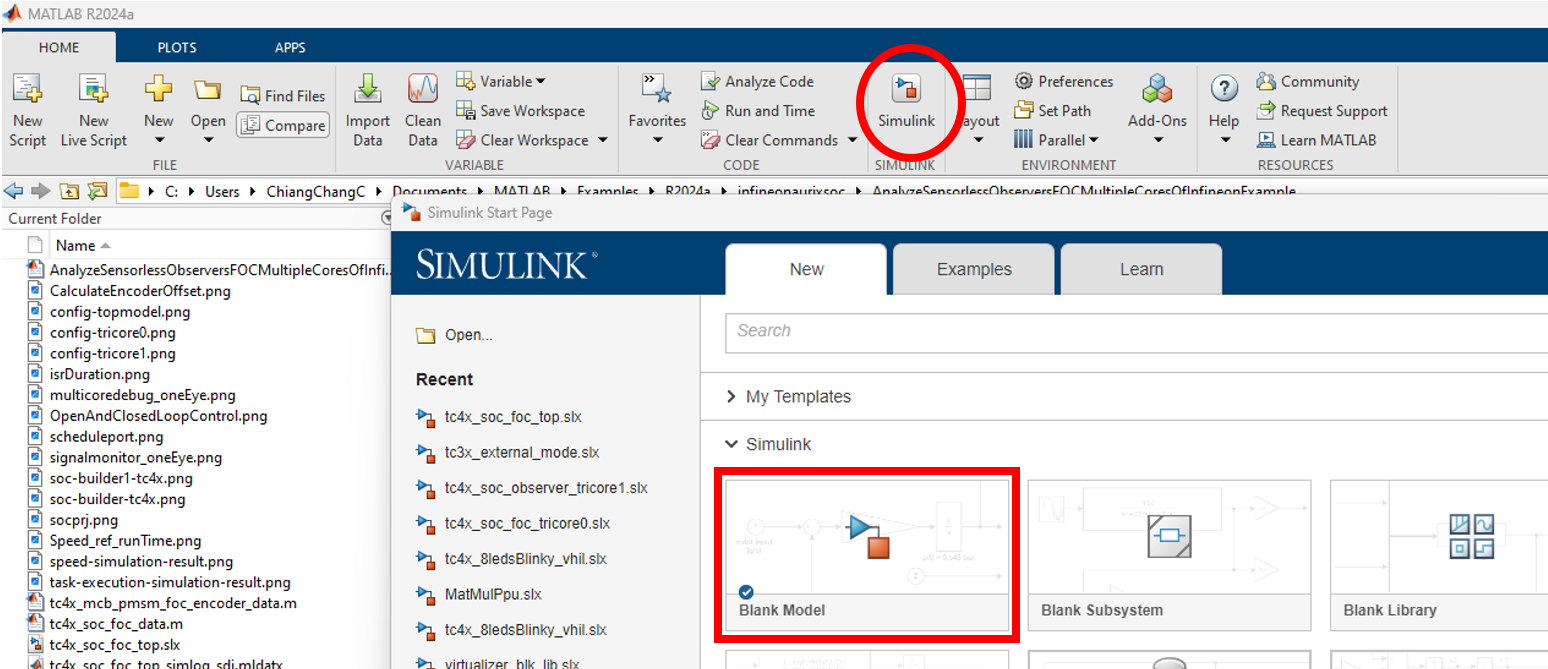
Task: Switch to the PLOTS ribbon tab
Action: pyautogui.click(x=177, y=47)
